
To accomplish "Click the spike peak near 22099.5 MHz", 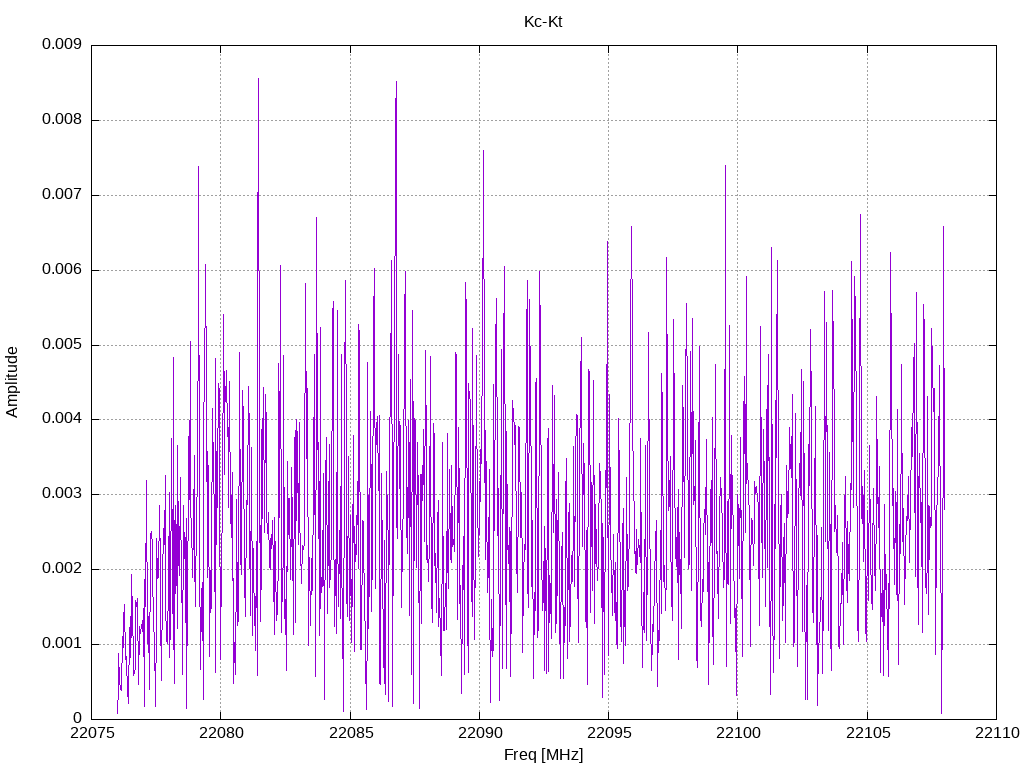I will pyautogui.click(x=725, y=167).
